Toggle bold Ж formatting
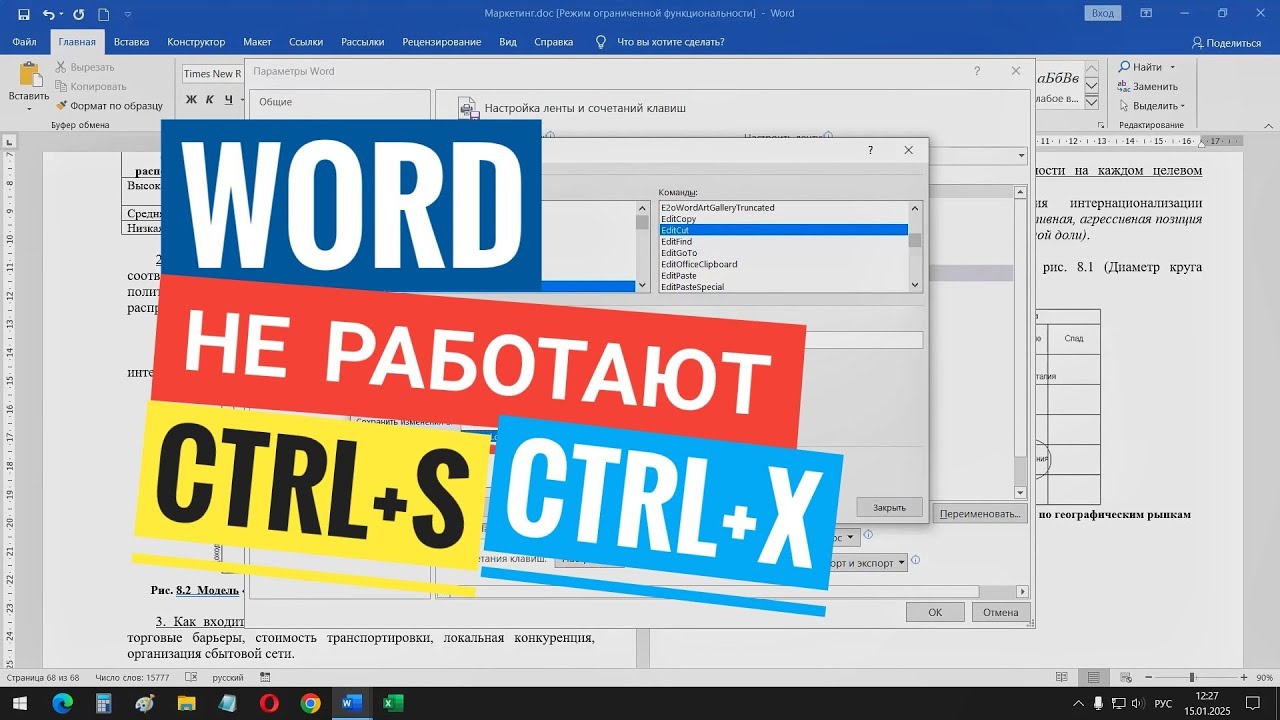1280x720 pixels. [x=190, y=99]
